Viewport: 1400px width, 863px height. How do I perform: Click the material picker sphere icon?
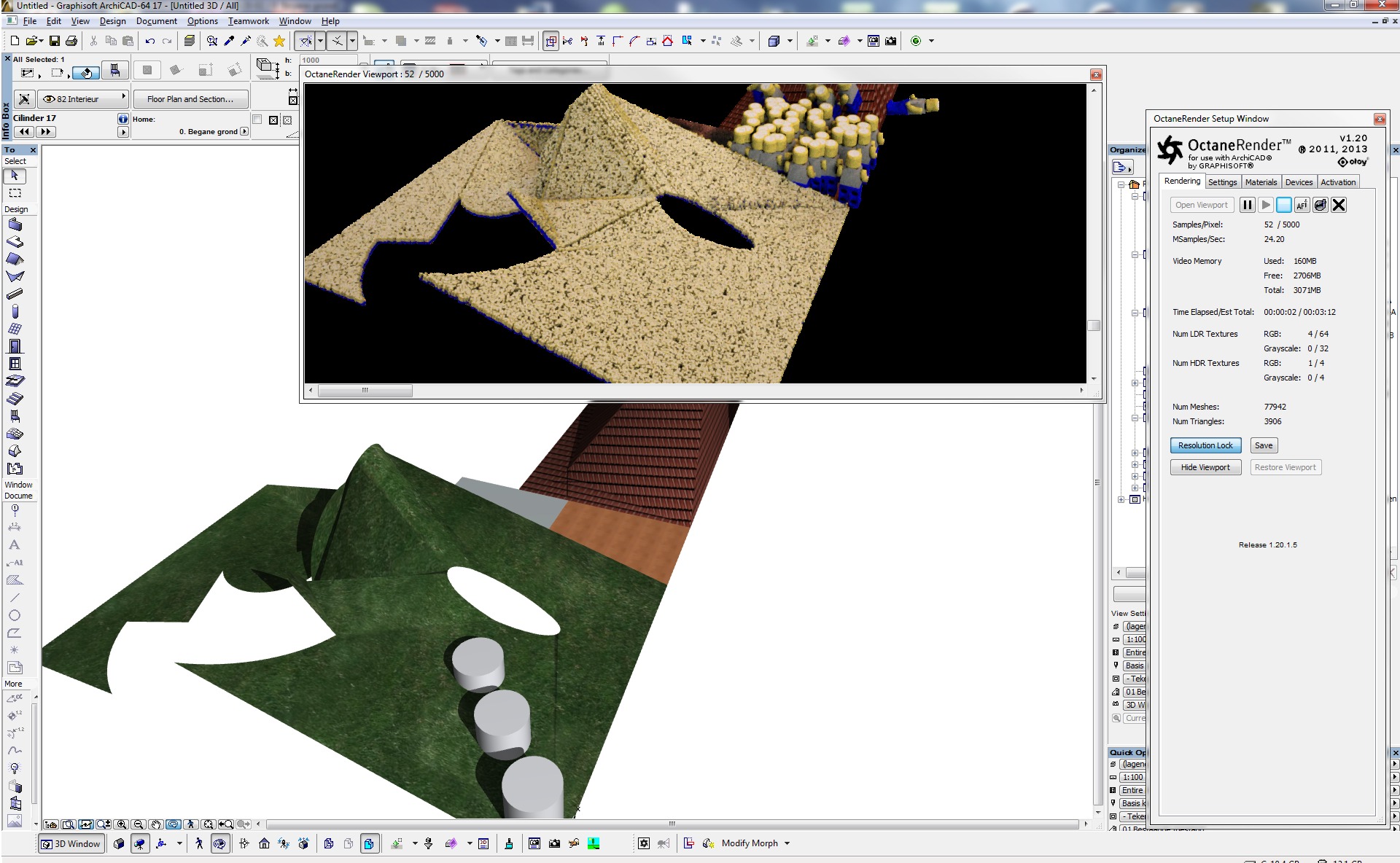click(x=1321, y=205)
